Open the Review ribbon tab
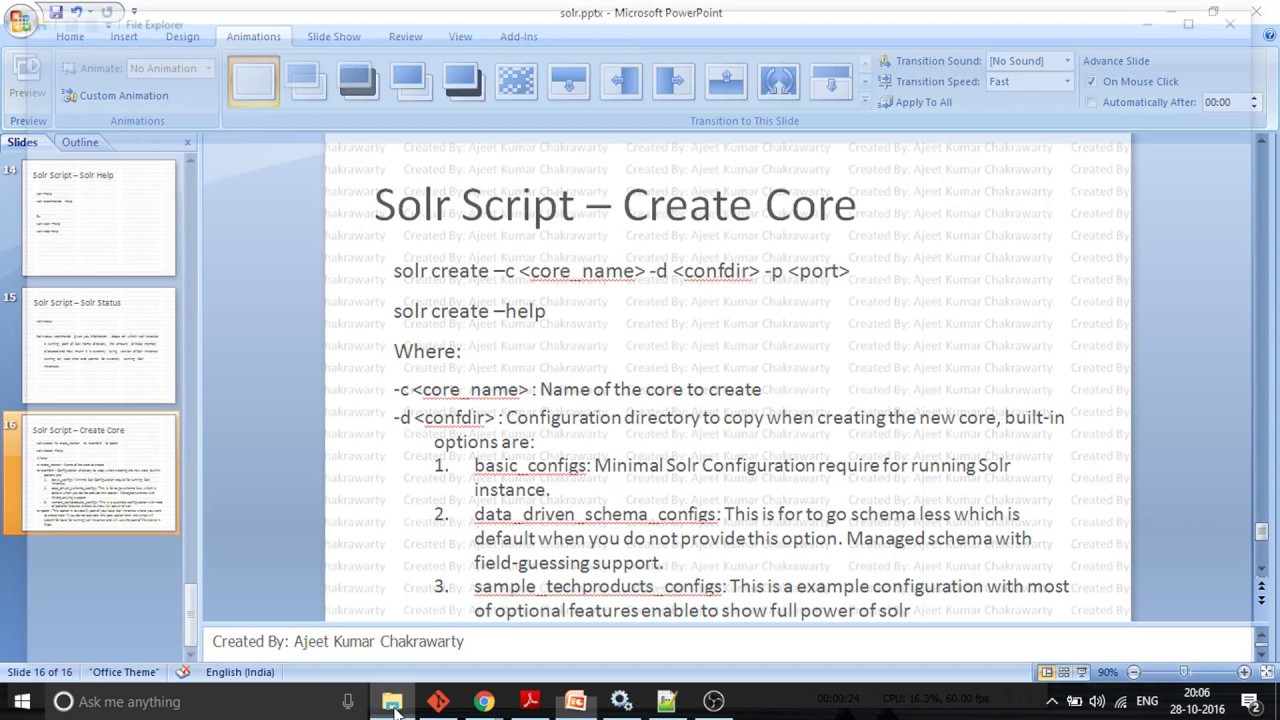The width and height of the screenshot is (1280, 720). (x=405, y=36)
